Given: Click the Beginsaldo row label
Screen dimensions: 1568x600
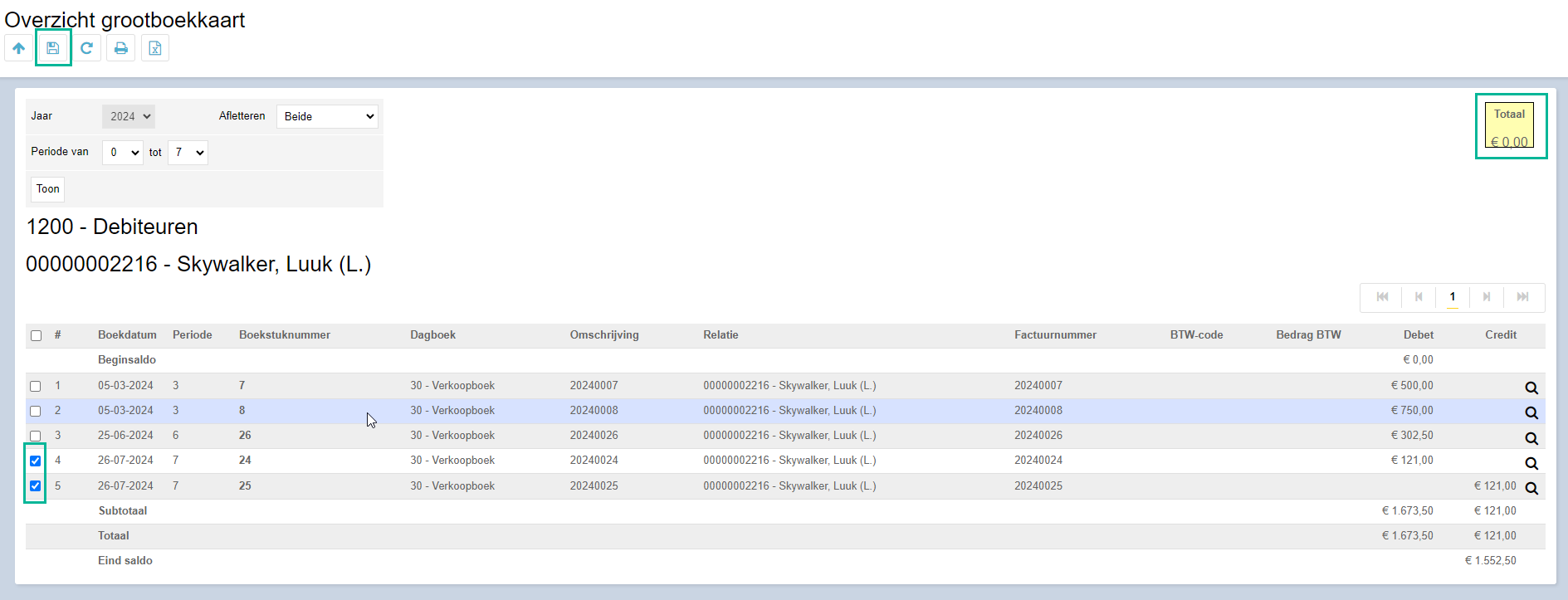Looking at the screenshot, I should point(127,360).
